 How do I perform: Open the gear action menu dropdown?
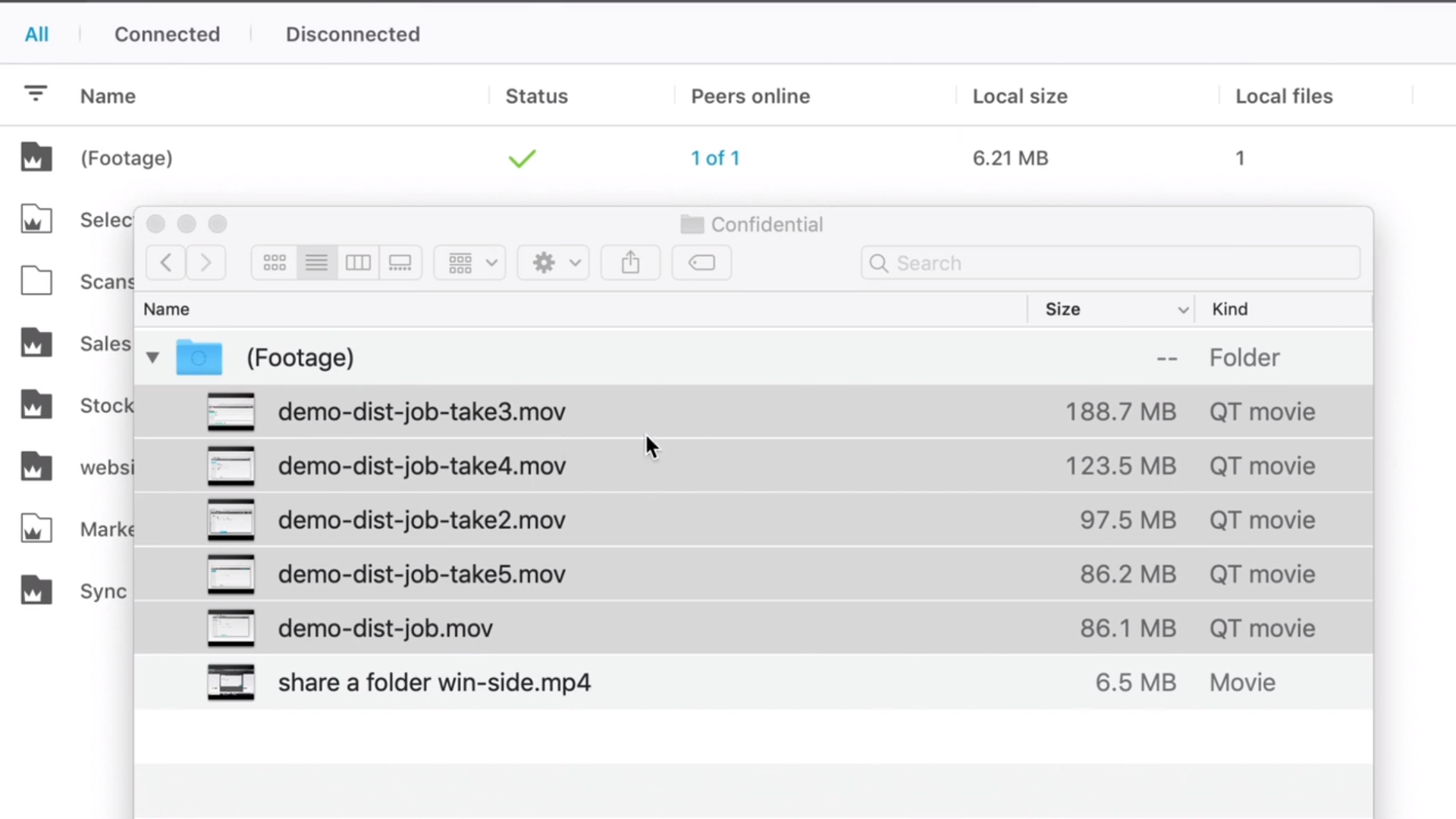pyautogui.click(x=554, y=263)
